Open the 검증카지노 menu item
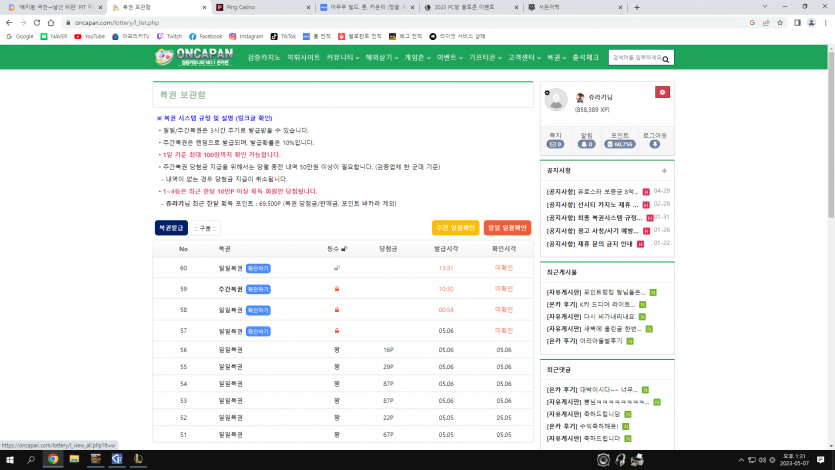 [x=264, y=57]
